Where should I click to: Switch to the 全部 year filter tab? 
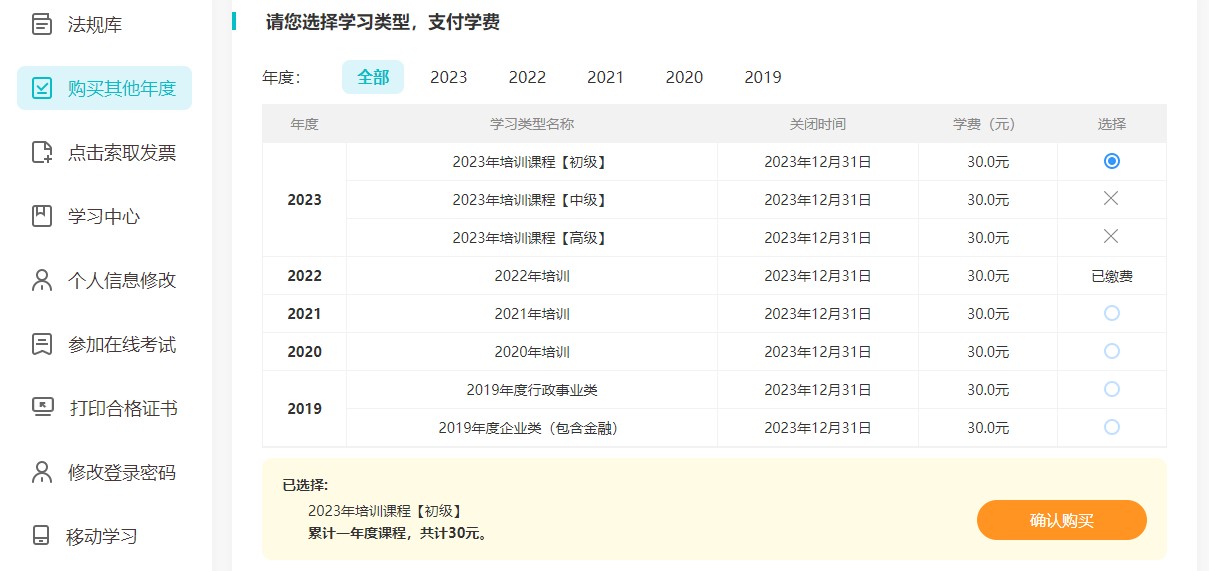point(373,77)
